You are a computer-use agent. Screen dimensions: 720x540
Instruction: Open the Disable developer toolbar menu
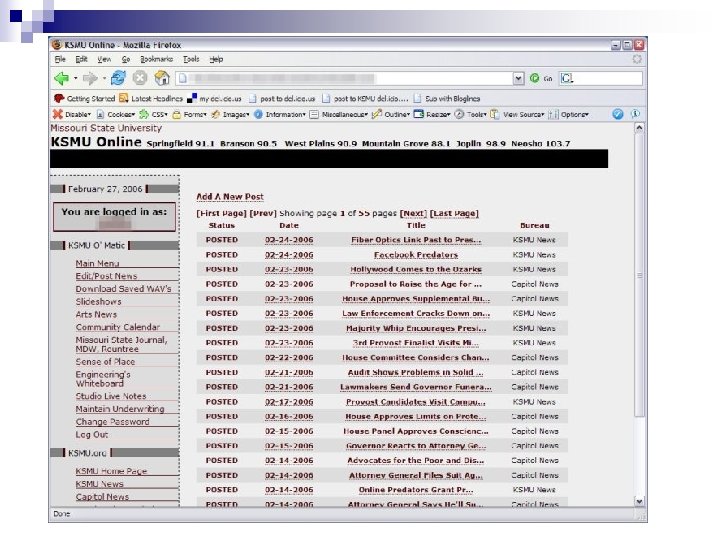pos(72,114)
